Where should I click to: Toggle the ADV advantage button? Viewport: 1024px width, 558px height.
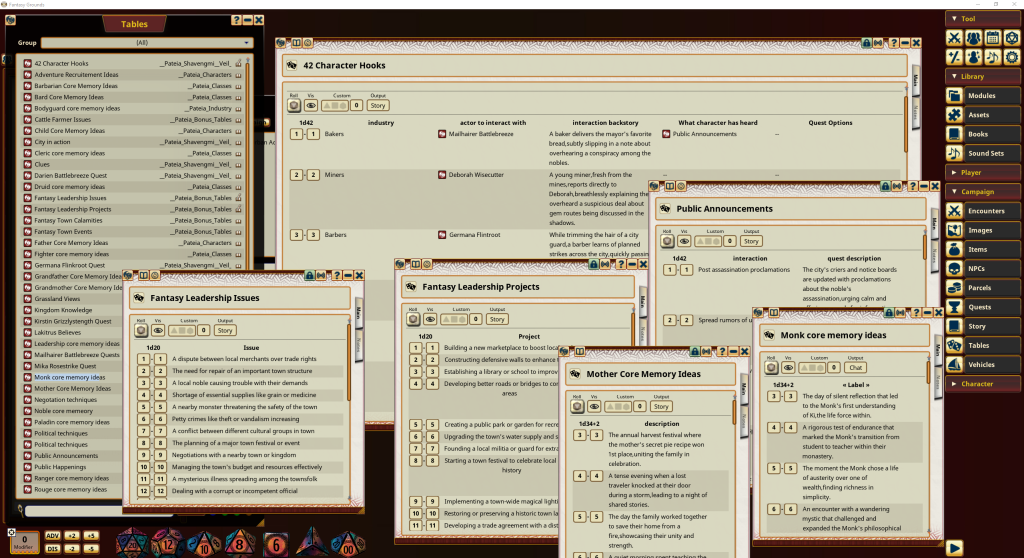[51, 536]
